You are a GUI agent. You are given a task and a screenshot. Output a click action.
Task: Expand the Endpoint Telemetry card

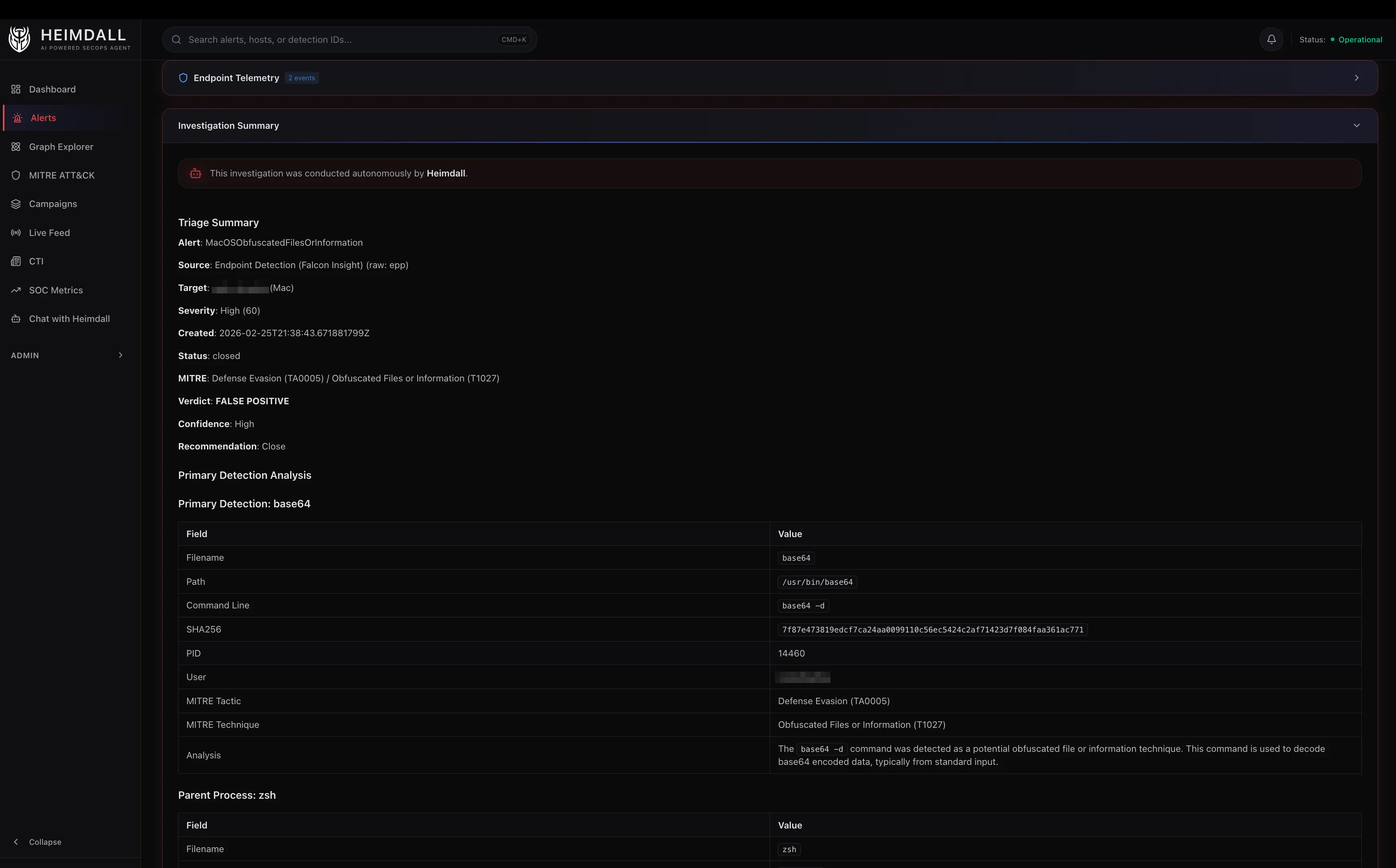[x=1356, y=77]
